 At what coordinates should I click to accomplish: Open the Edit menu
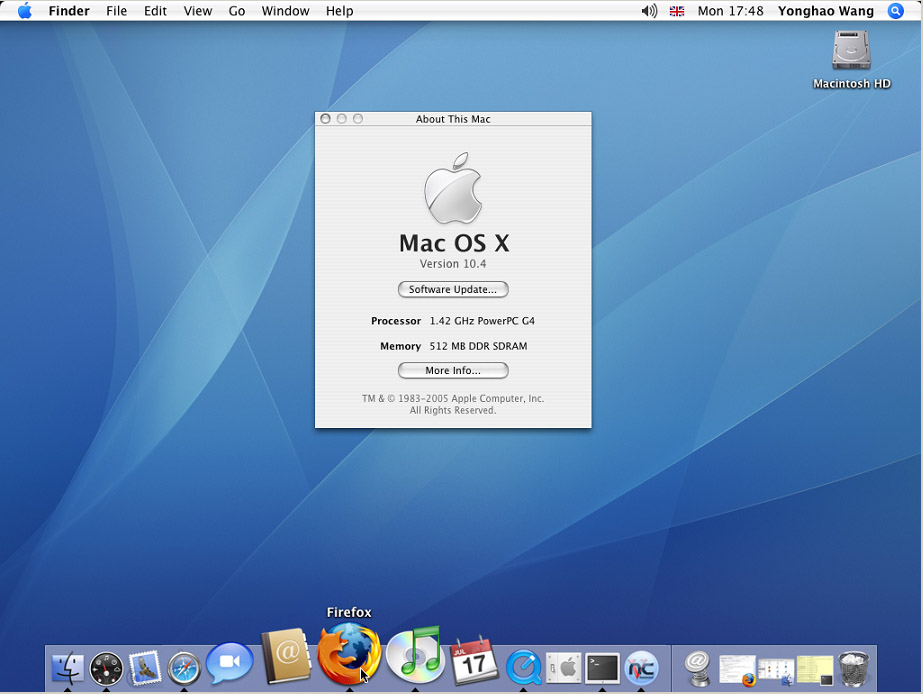155,11
